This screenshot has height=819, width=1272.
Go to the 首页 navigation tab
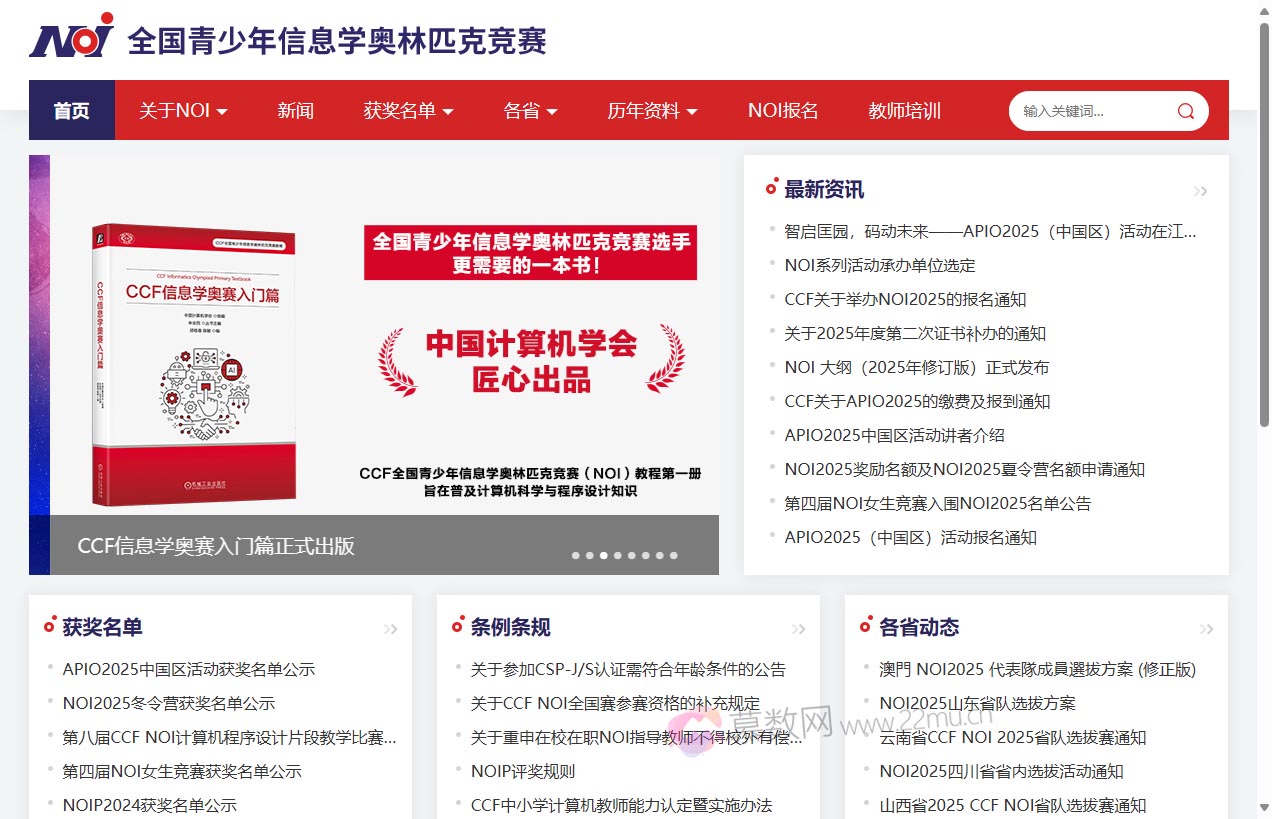click(71, 111)
